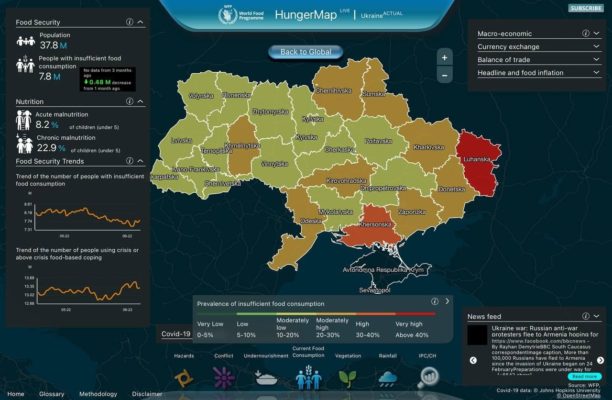Click the news feed thumbnail image
This screenshot has height=400, width=612.
477,335
